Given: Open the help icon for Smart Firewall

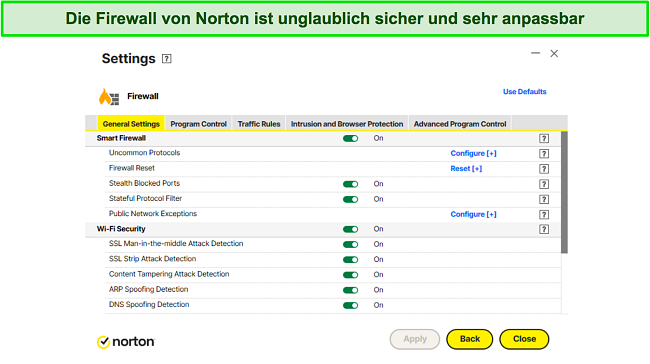Looking at the screenshot, I should (x=544, y=138).
